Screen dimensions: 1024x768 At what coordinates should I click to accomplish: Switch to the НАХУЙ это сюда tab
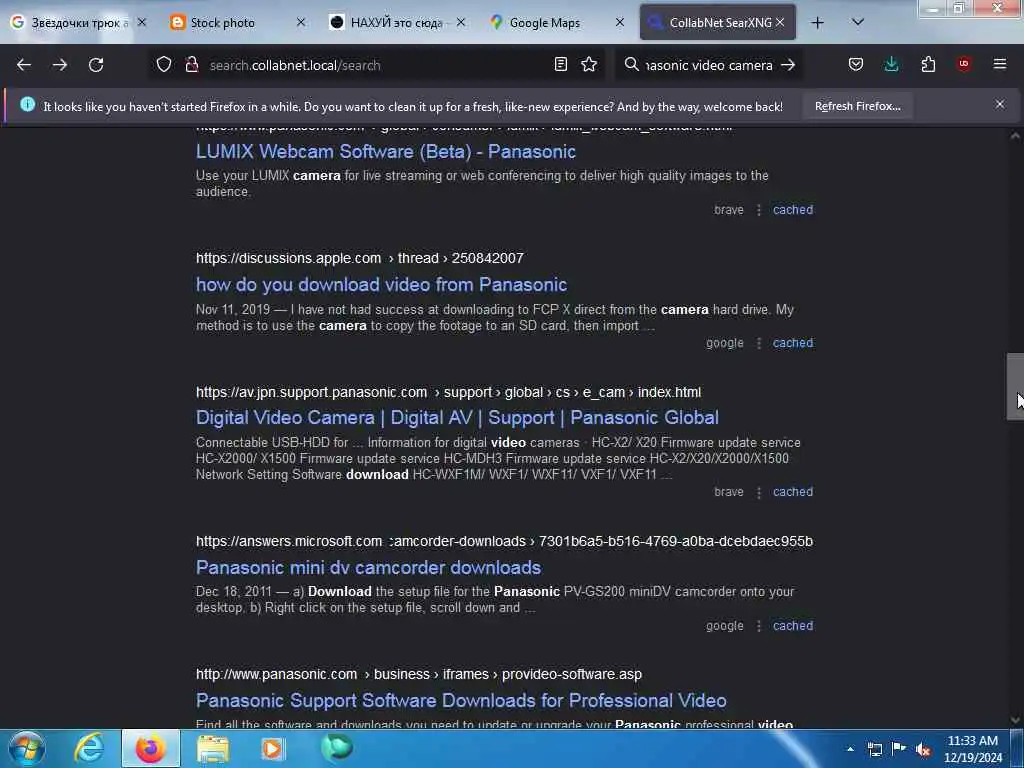coord(396,23)
